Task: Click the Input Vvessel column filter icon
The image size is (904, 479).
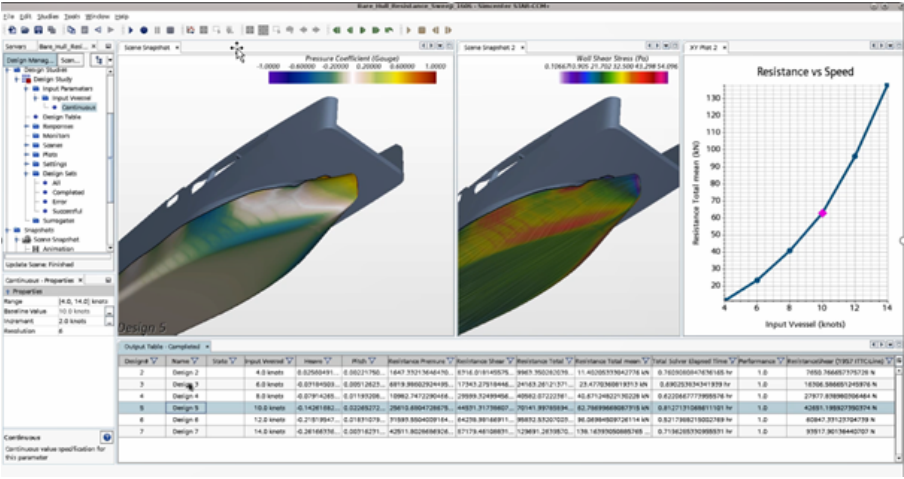Action: [x=289, y=361]
